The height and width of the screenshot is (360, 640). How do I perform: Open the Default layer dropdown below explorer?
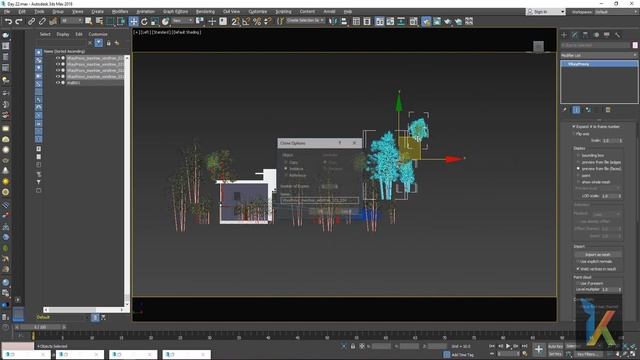click(61, 317)
